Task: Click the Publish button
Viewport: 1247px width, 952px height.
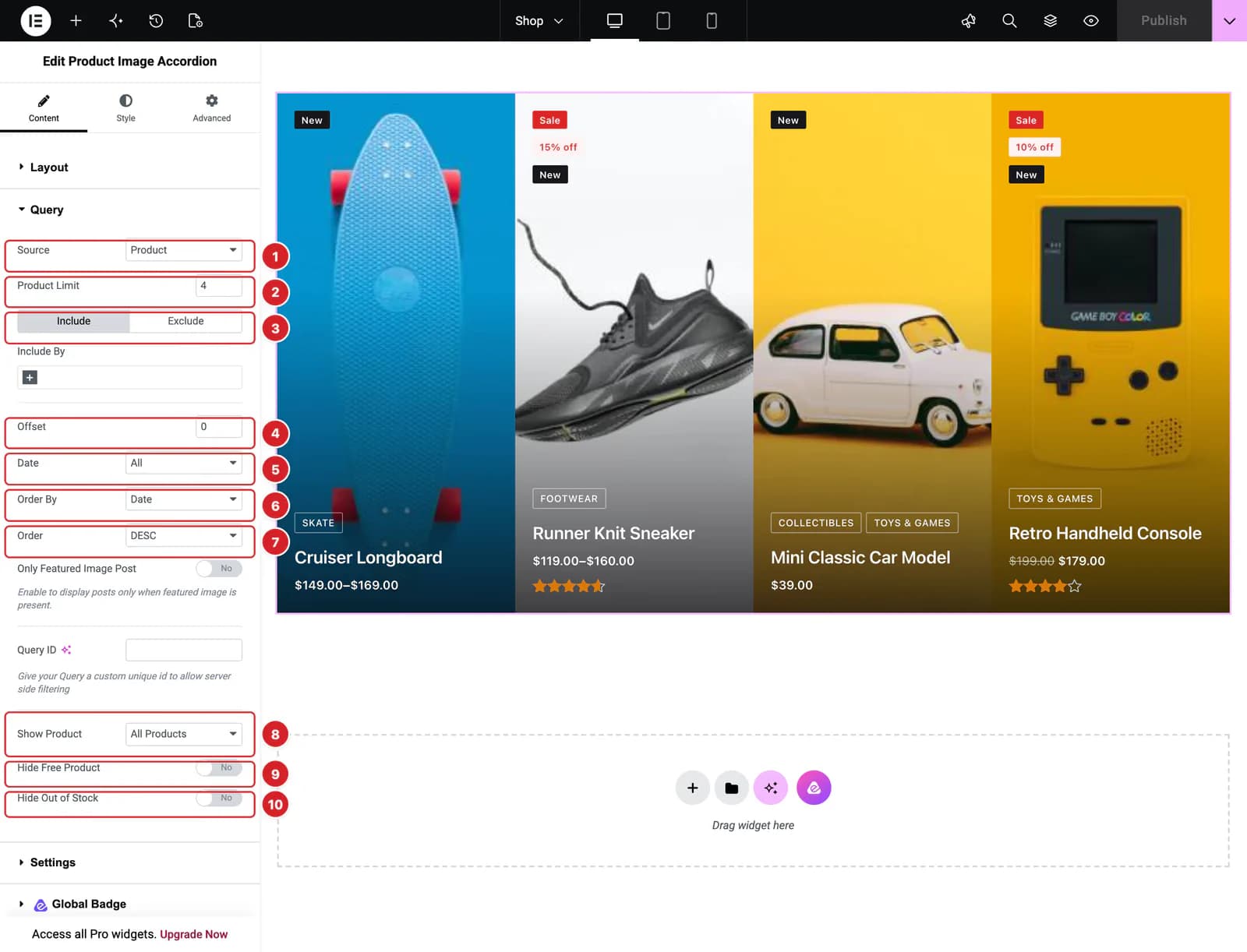Action: (1164, 21)
